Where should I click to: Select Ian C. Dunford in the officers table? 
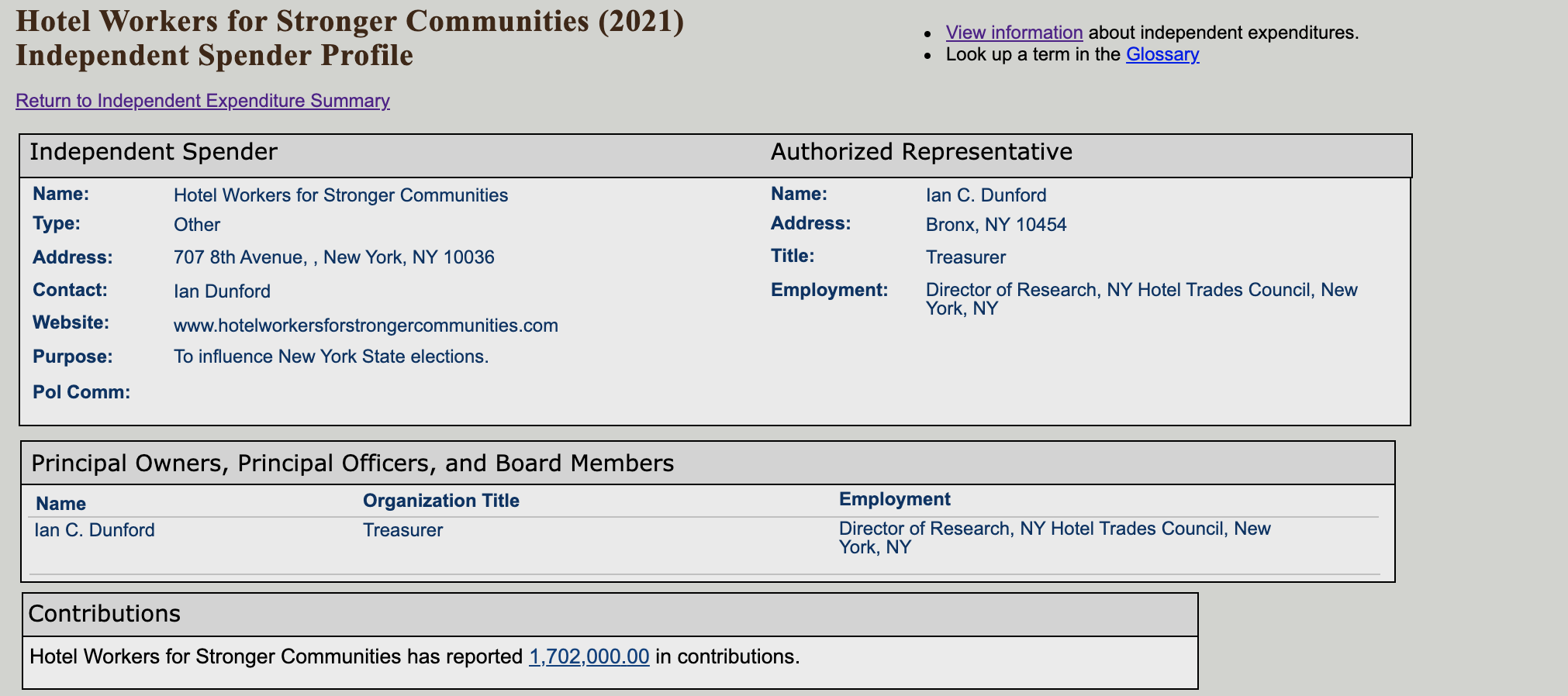94,530
